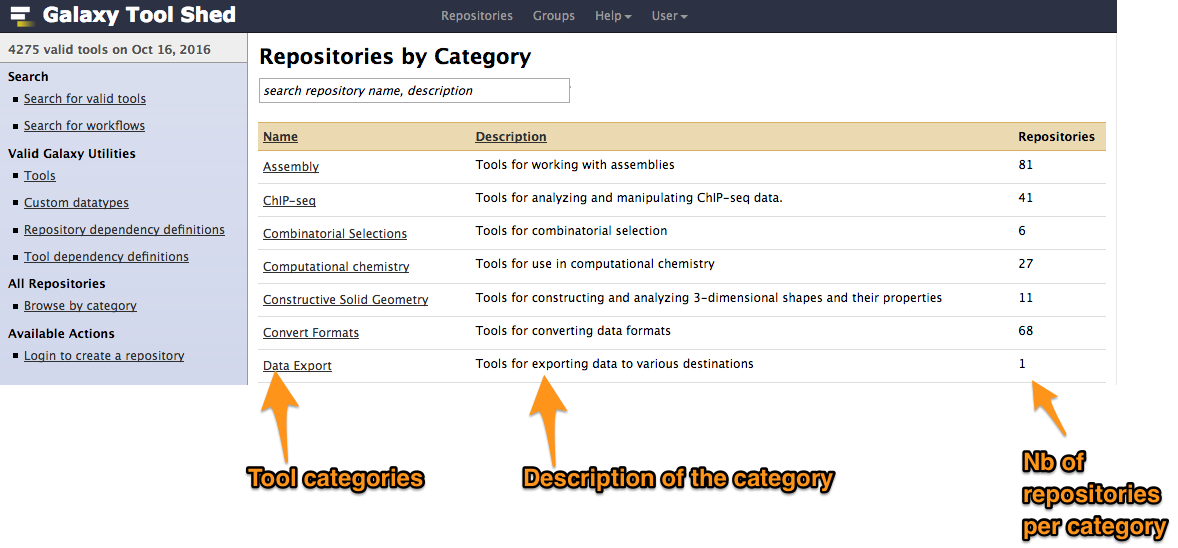Click 'Tools for combinatorial selection' description
1178x548 pixels.
coord(571,231)
